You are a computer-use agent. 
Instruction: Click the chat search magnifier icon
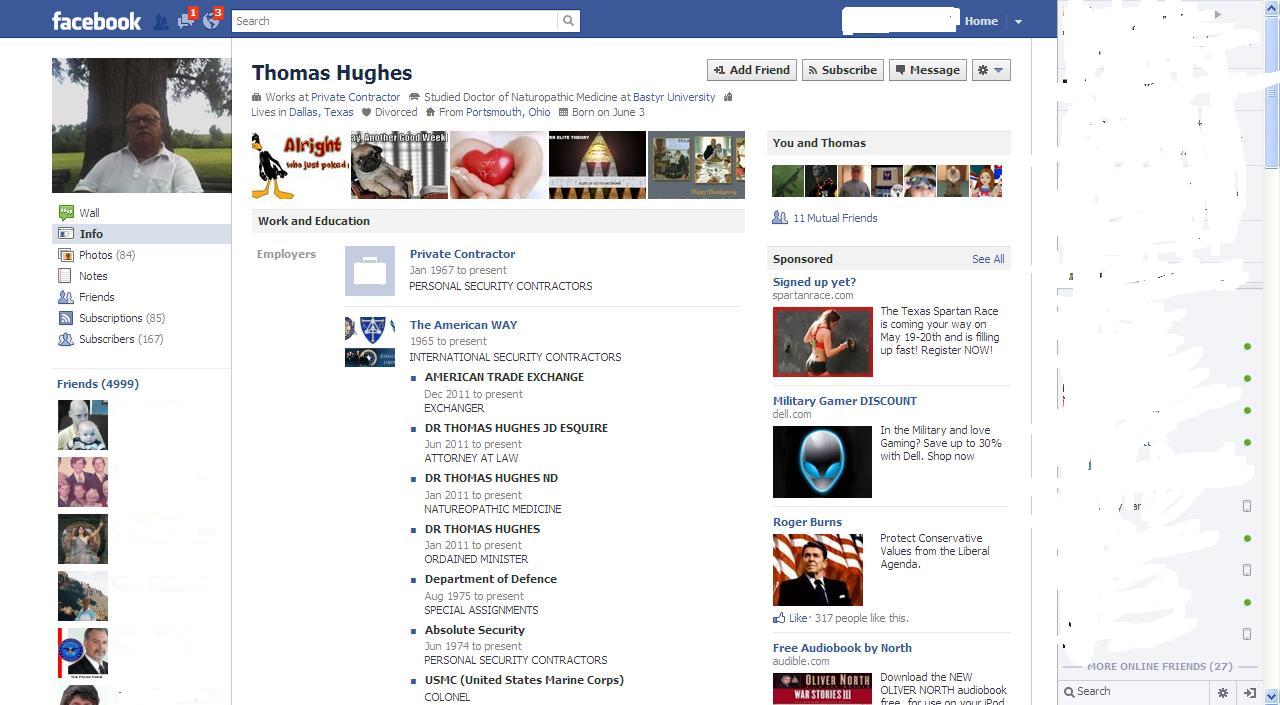tap(1069, 691)
